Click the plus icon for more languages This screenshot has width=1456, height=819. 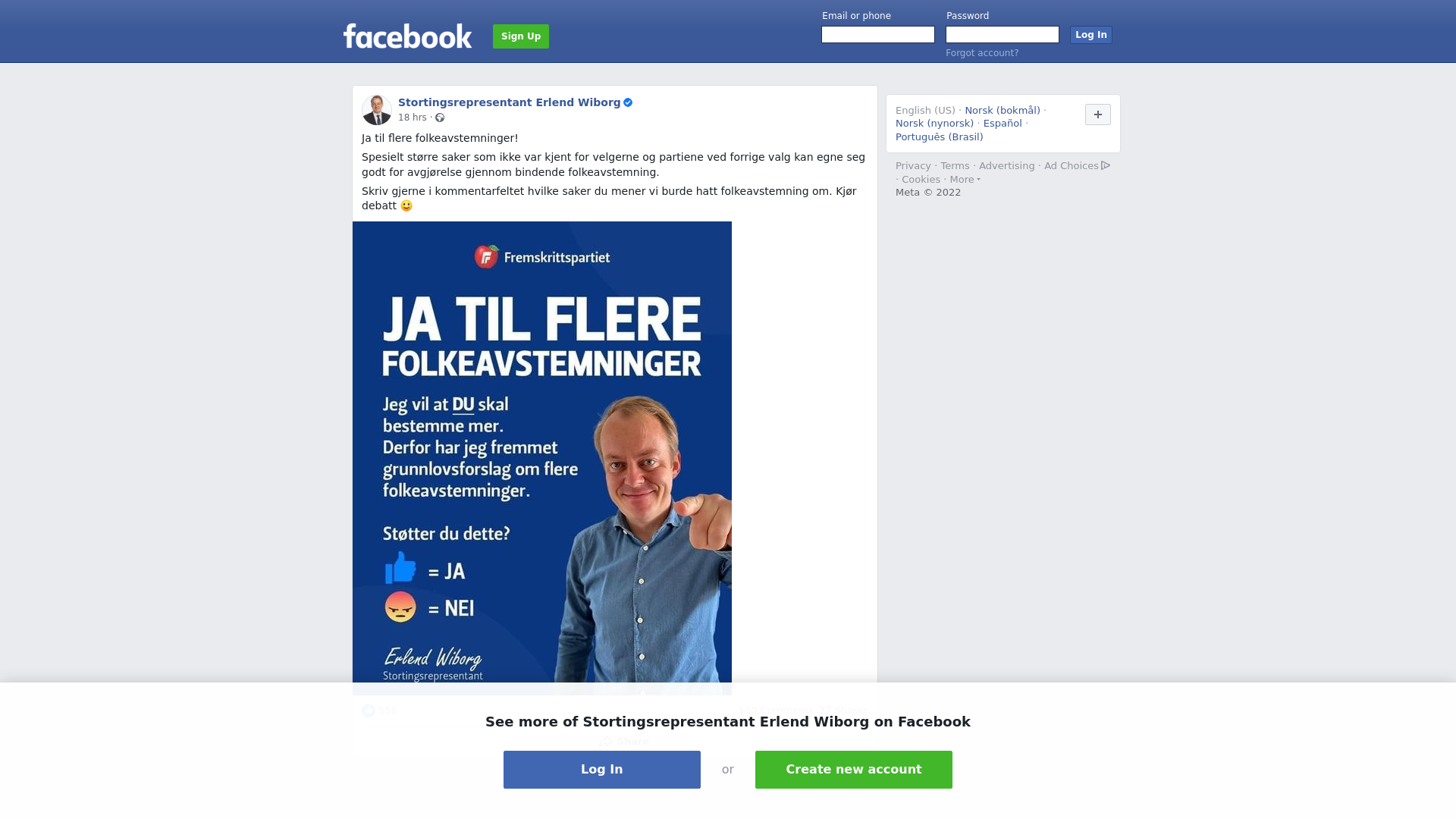coord(1097,115)
